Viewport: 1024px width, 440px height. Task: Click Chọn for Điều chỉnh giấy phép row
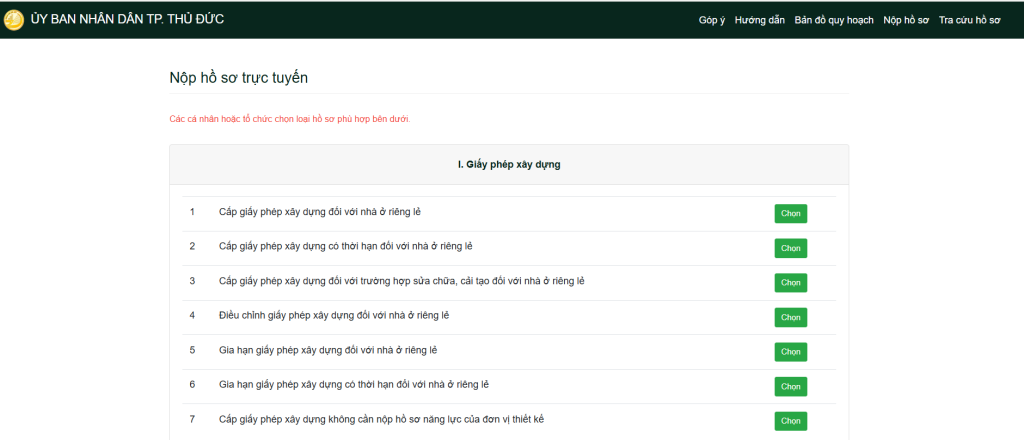tap(790, 317)
